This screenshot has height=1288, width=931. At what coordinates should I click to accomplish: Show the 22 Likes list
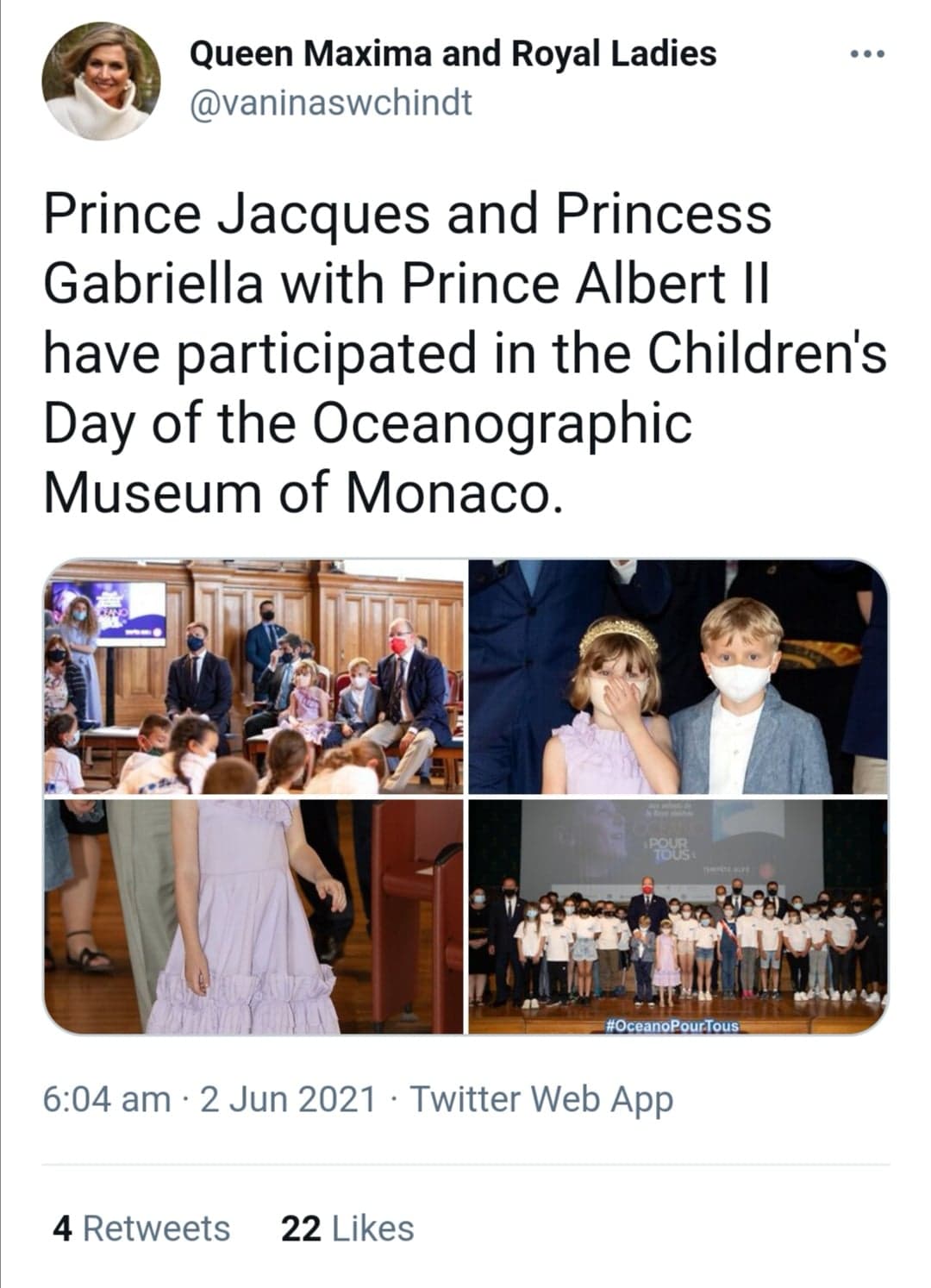347,1229
